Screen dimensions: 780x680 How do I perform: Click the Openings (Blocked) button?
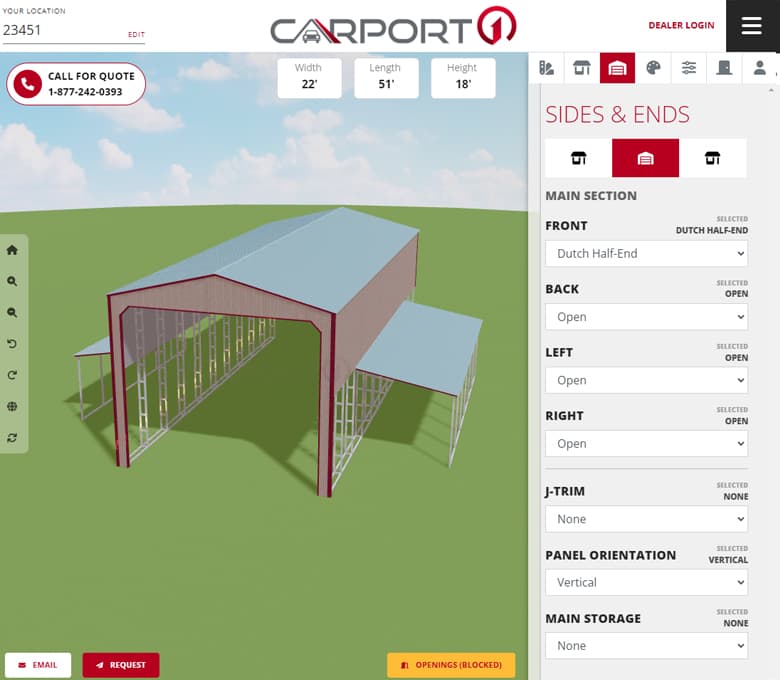pyautogui.click(x=451, y=665)
